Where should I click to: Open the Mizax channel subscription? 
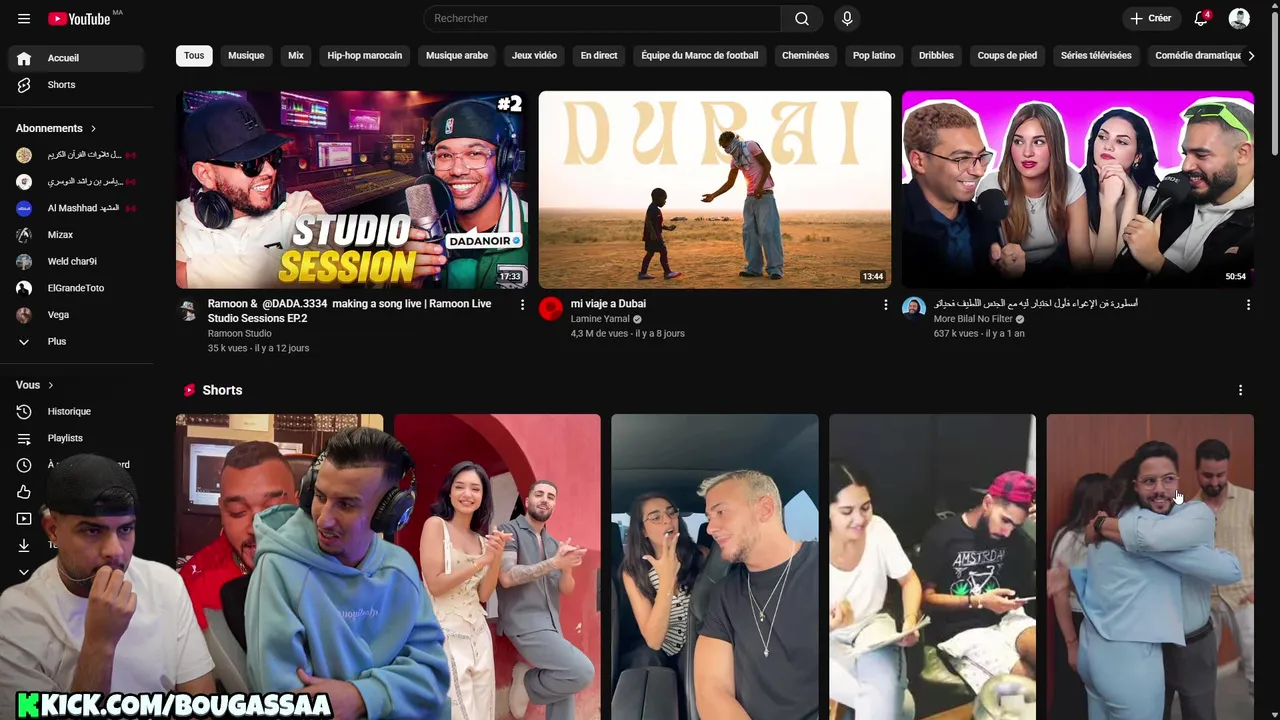pyautogui.click(x=76, y=235)
